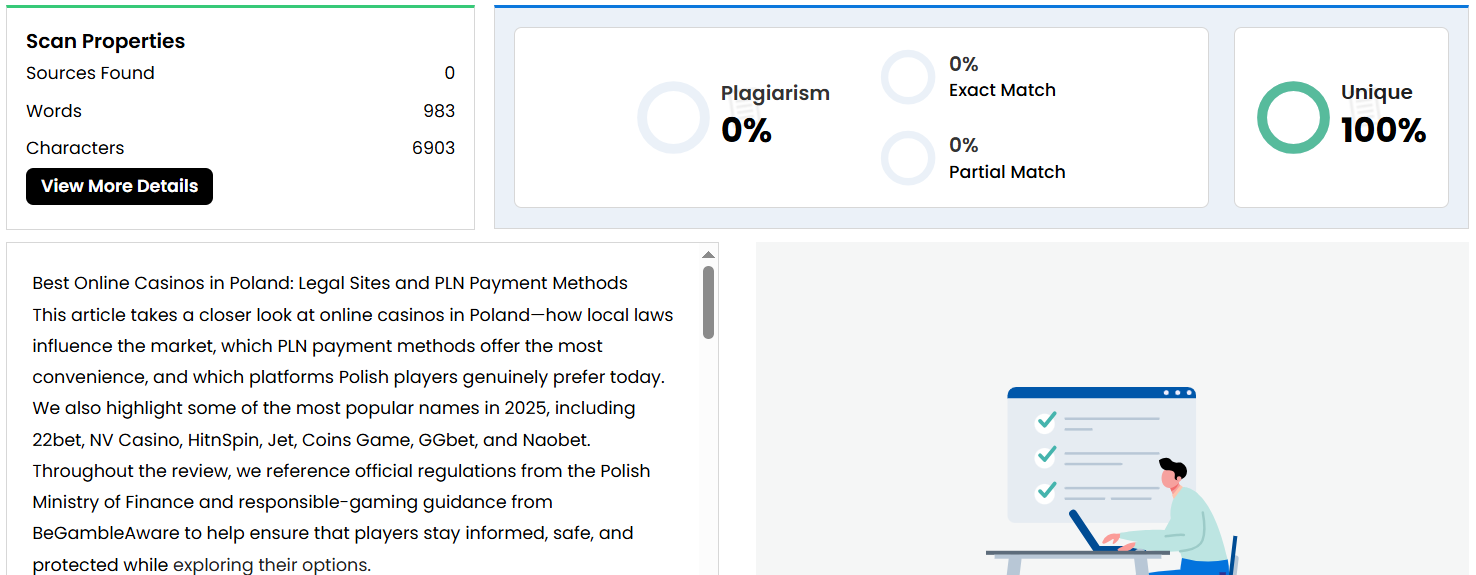The image size is (1476, 575).
Task: Click the scrollbar thumb in the article panel
Action: pyautogui.click(x=708, y=302)
